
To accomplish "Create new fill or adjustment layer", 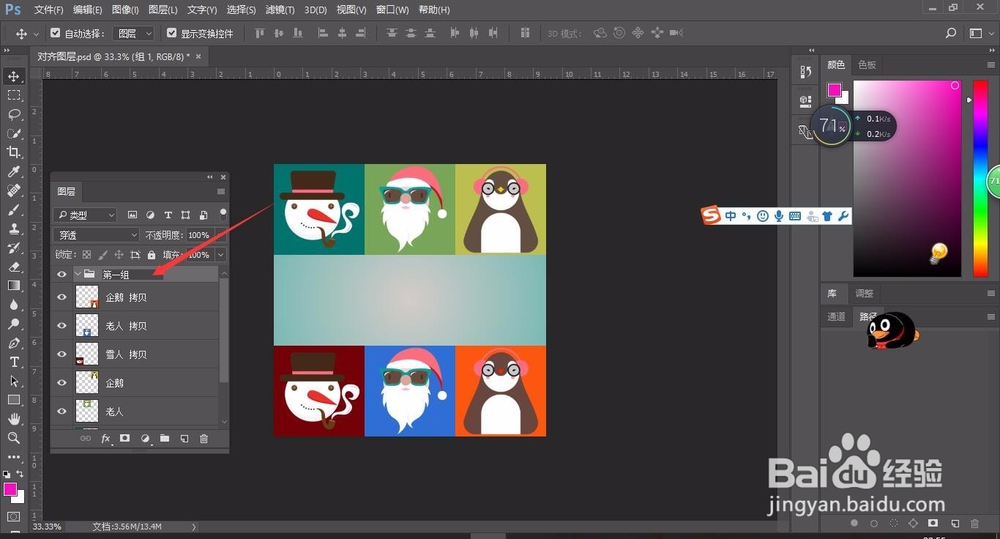I will [145, 439].
